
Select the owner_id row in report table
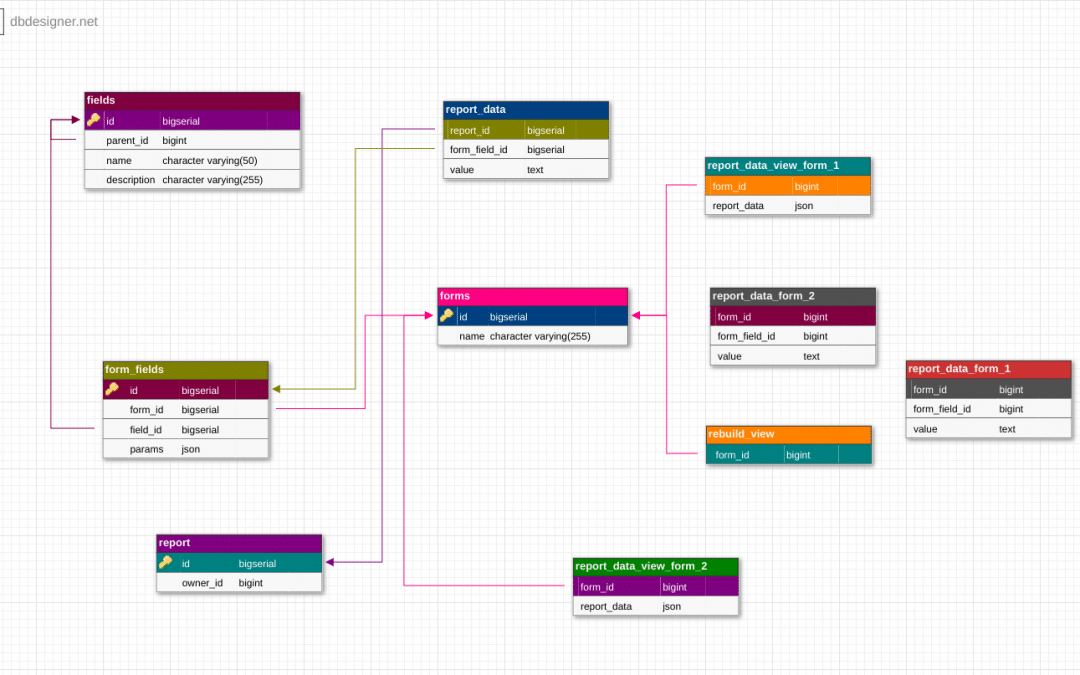238,583
